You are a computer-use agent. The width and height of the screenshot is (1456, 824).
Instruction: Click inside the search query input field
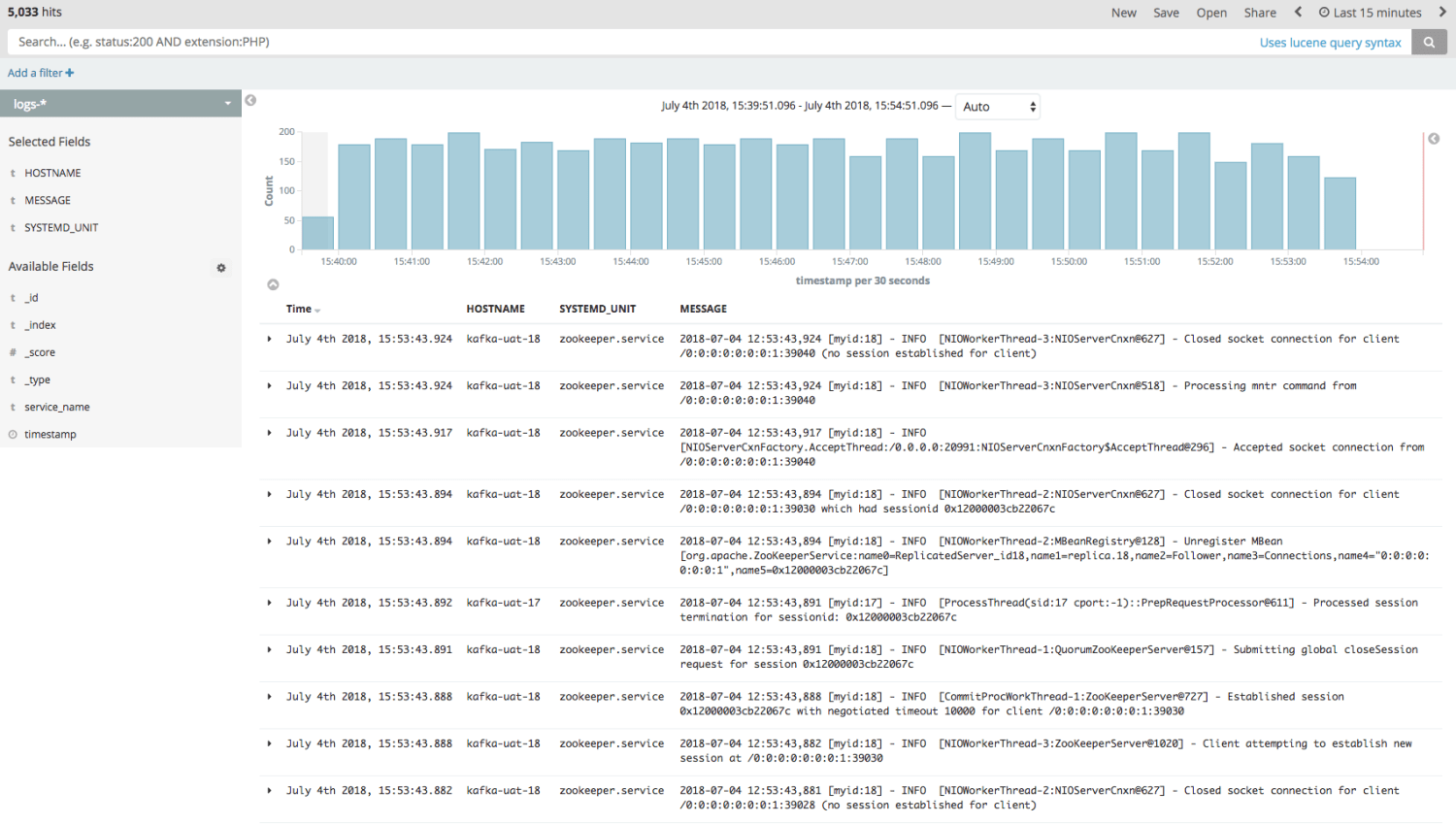click(582, 42)
